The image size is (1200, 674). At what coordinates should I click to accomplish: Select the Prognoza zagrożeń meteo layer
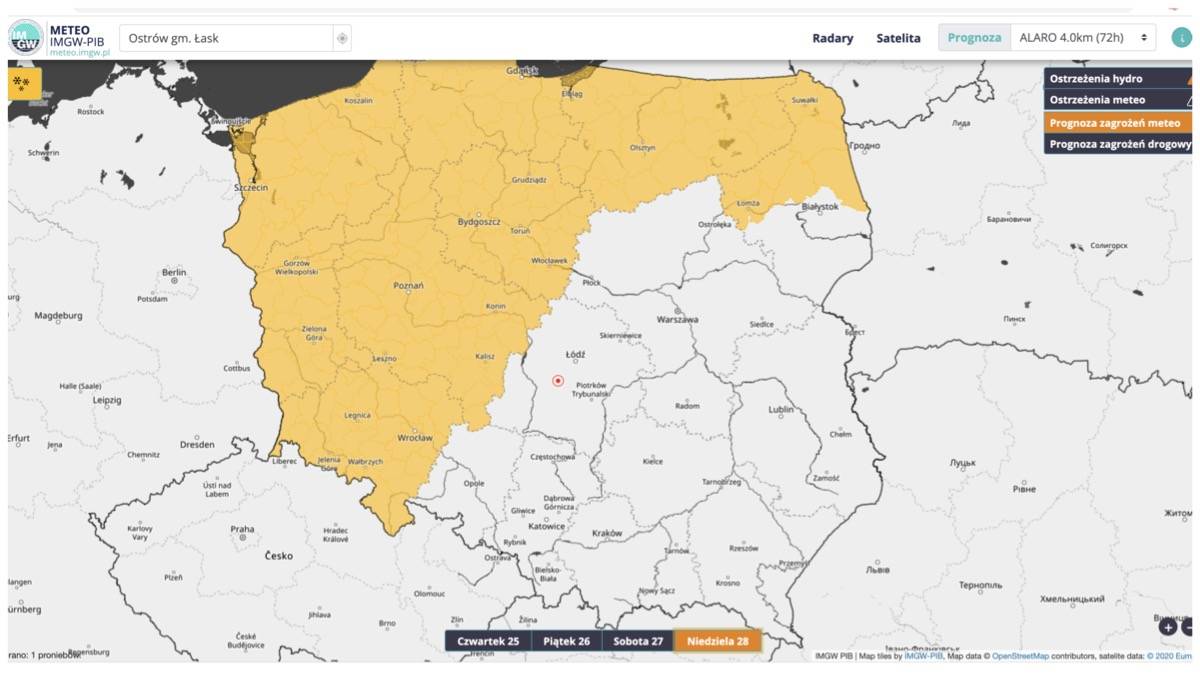(1116, 123)
